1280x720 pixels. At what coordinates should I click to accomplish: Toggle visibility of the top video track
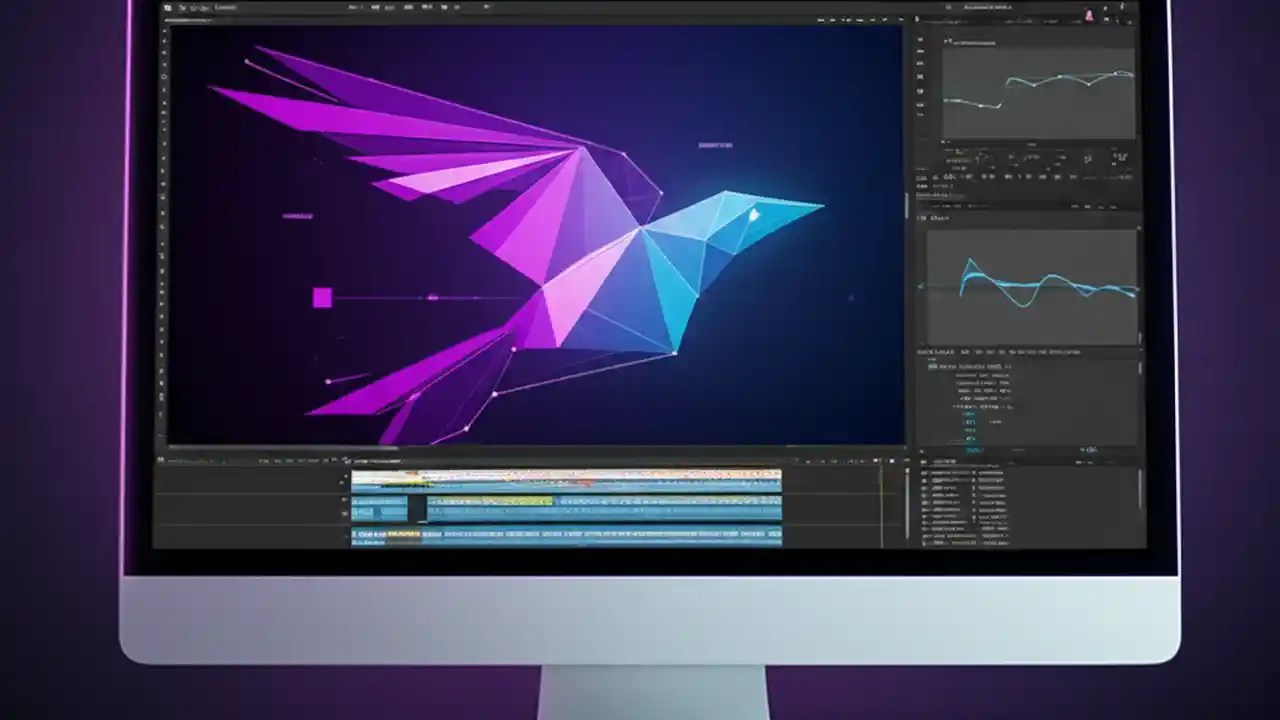coord(348,475)
